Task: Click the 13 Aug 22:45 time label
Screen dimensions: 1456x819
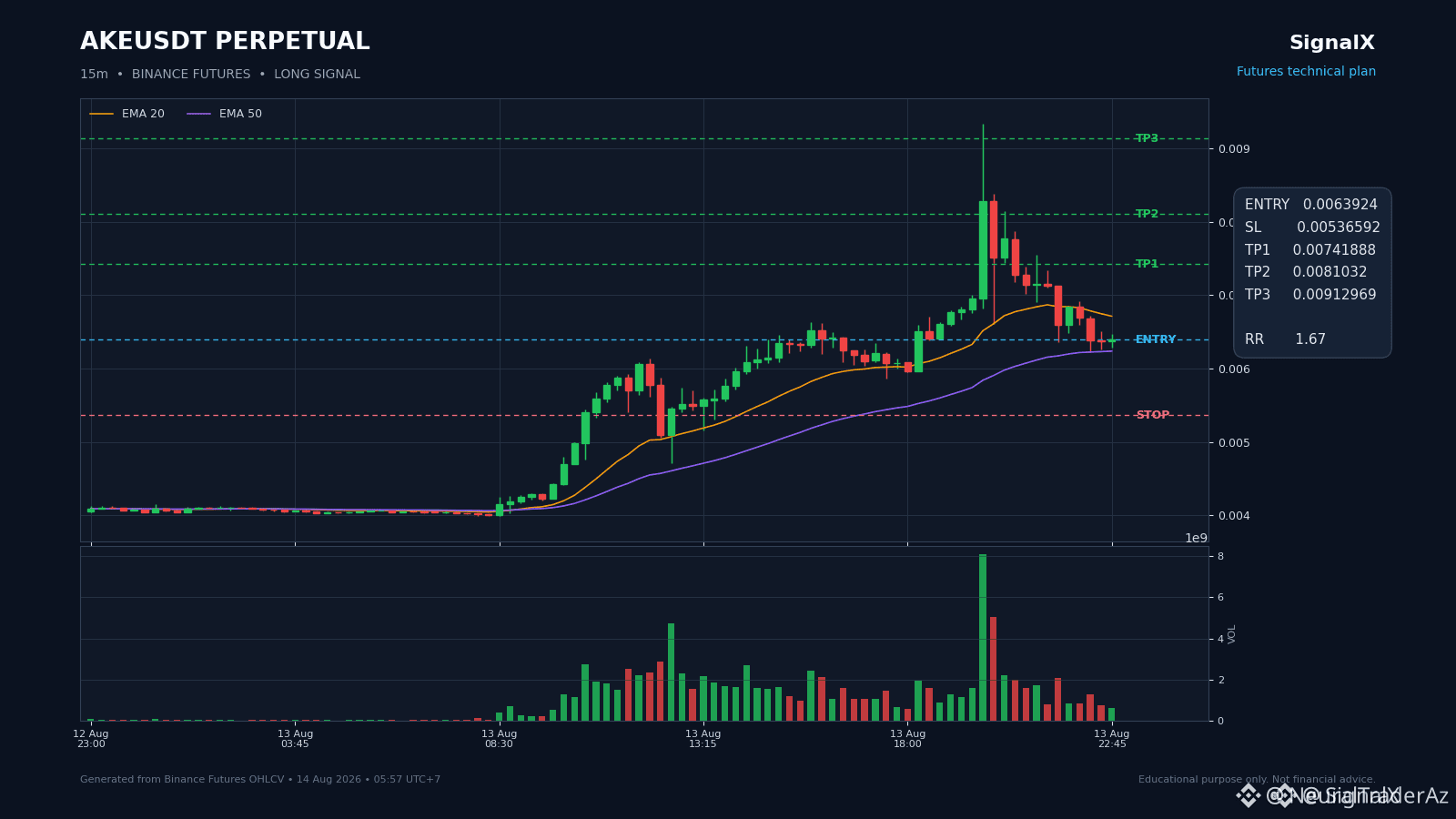Action: (x=1112, y=739)
